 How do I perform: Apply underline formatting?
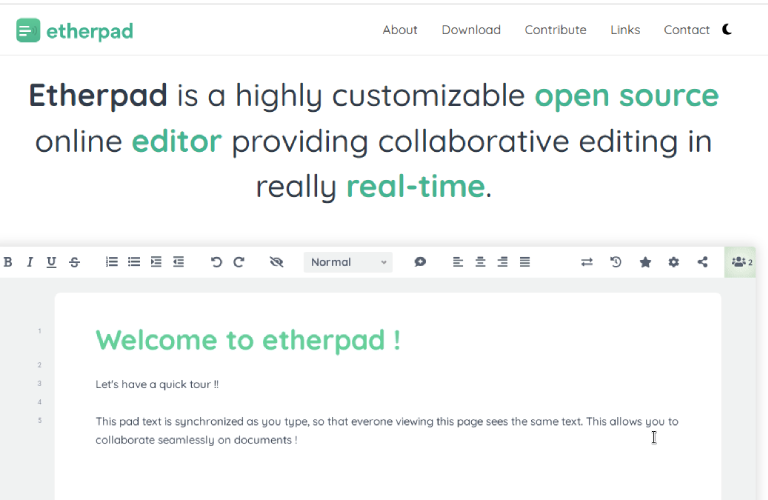(x=51, y=262)
